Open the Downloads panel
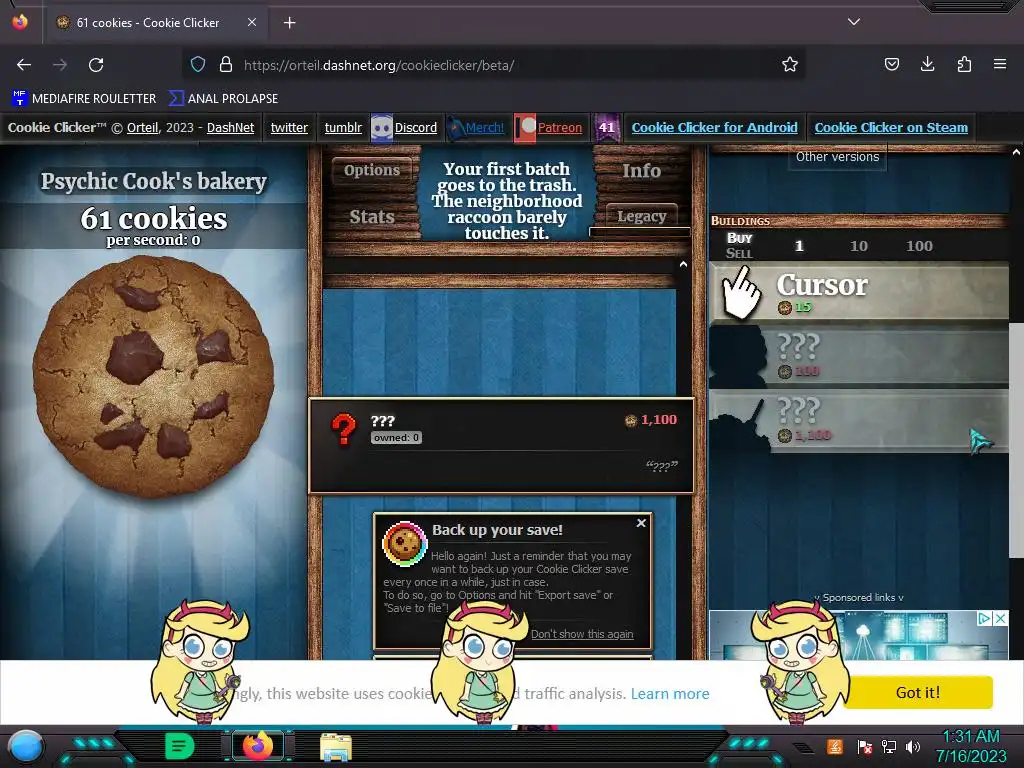The image size is (1024, 768). coord(927,65)
